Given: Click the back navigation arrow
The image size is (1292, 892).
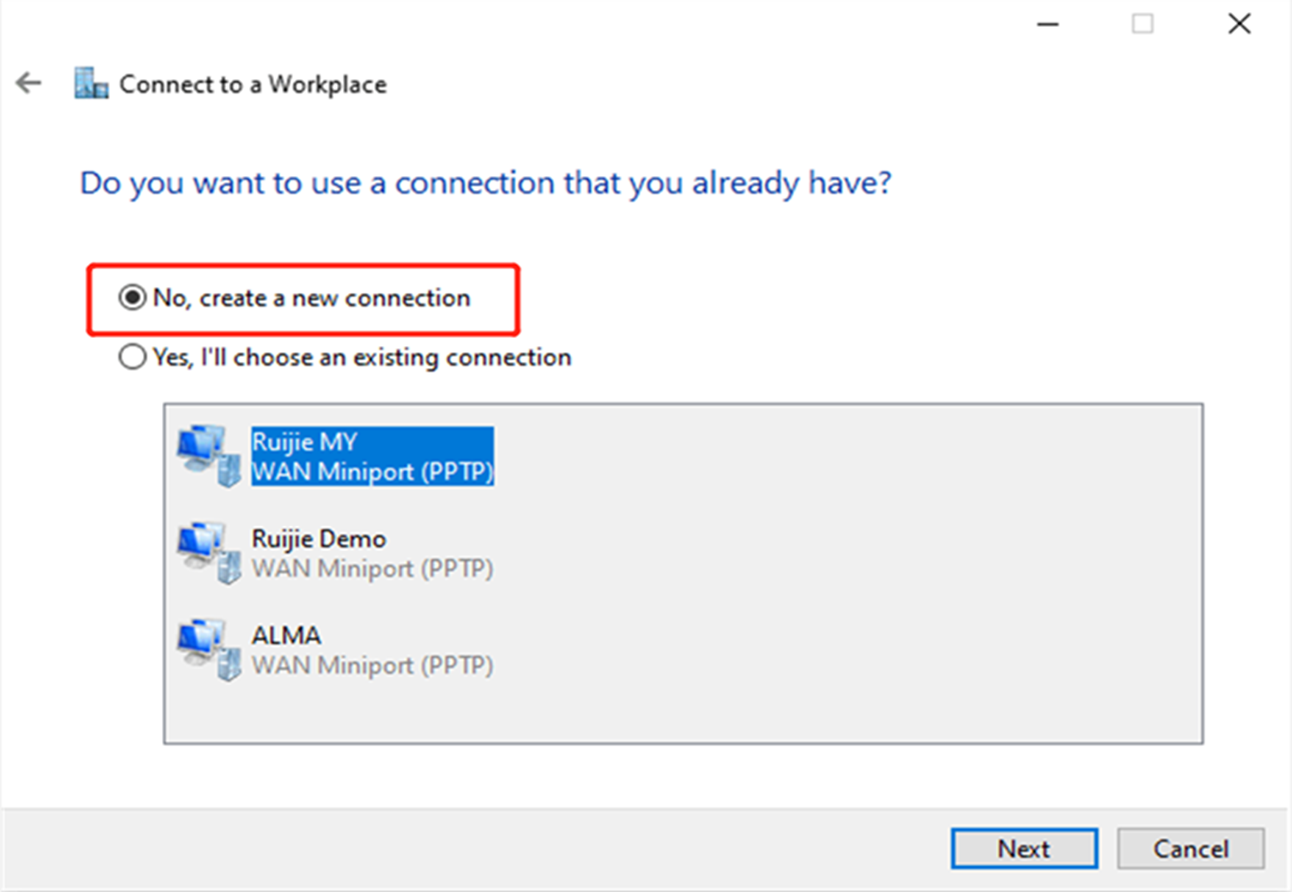Looking at the screenshot, I should [x=28, y=84].
